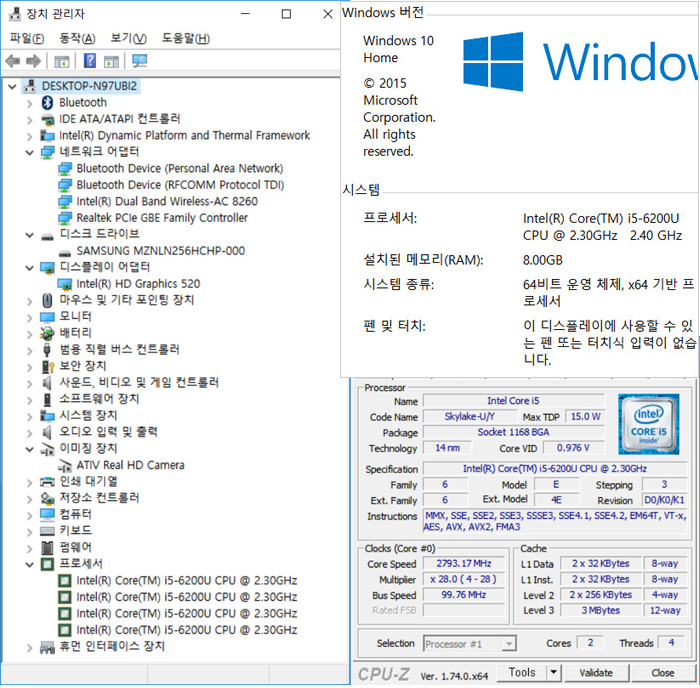Open the 파일(F) menu
Screen dimensions: 700x688
point(27,38)
